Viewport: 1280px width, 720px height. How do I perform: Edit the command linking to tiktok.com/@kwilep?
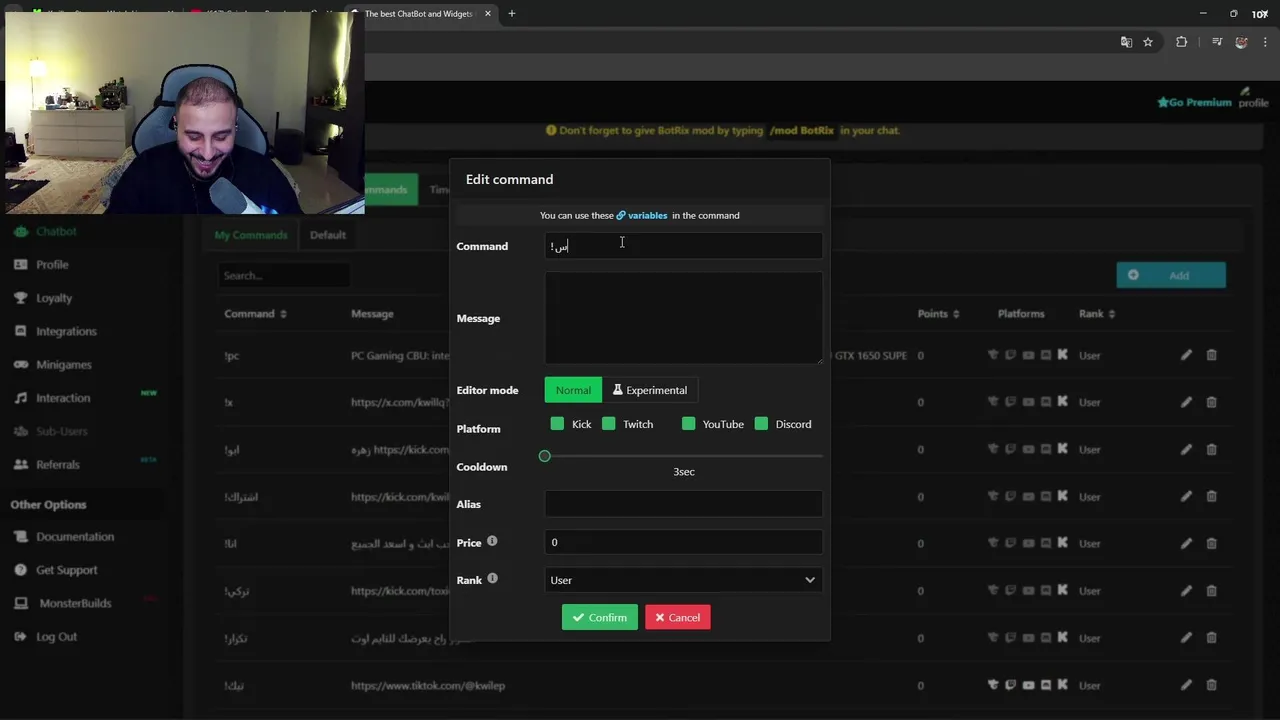tap(1186, 685)
